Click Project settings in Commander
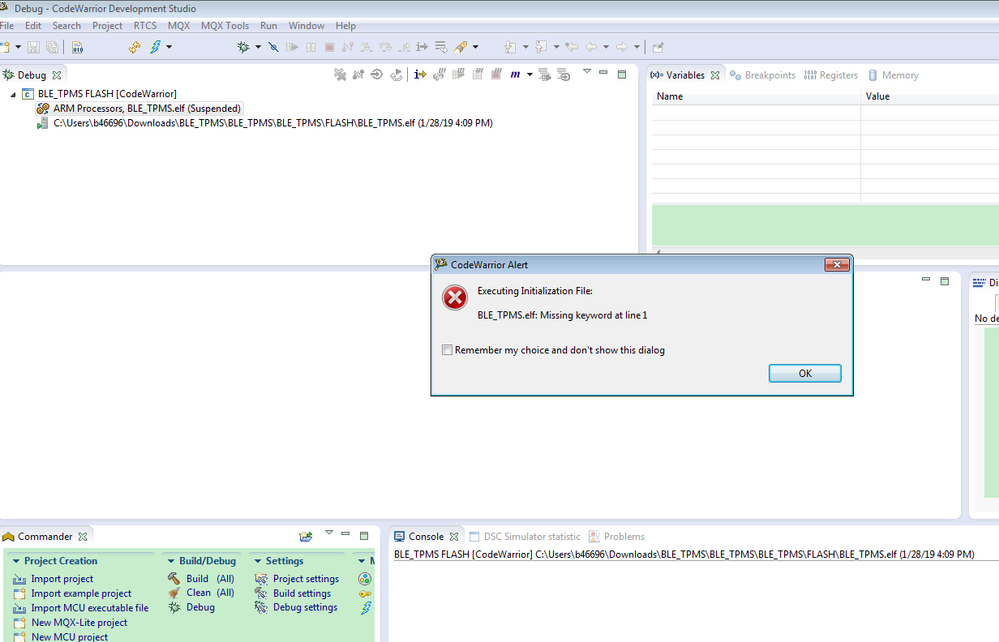999x642 pixels. (306, 578)
